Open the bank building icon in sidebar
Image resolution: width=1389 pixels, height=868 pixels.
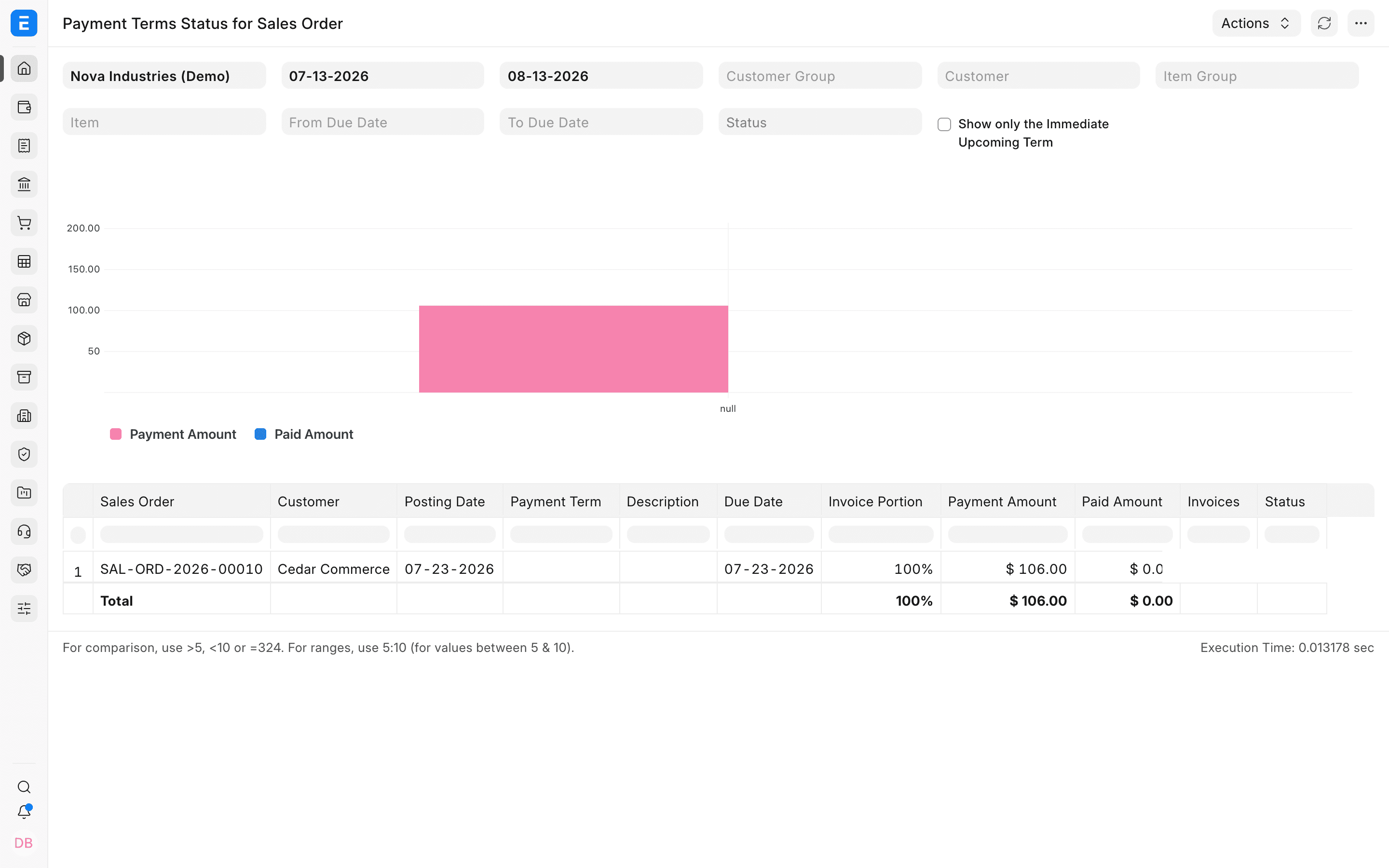(24, 184)
